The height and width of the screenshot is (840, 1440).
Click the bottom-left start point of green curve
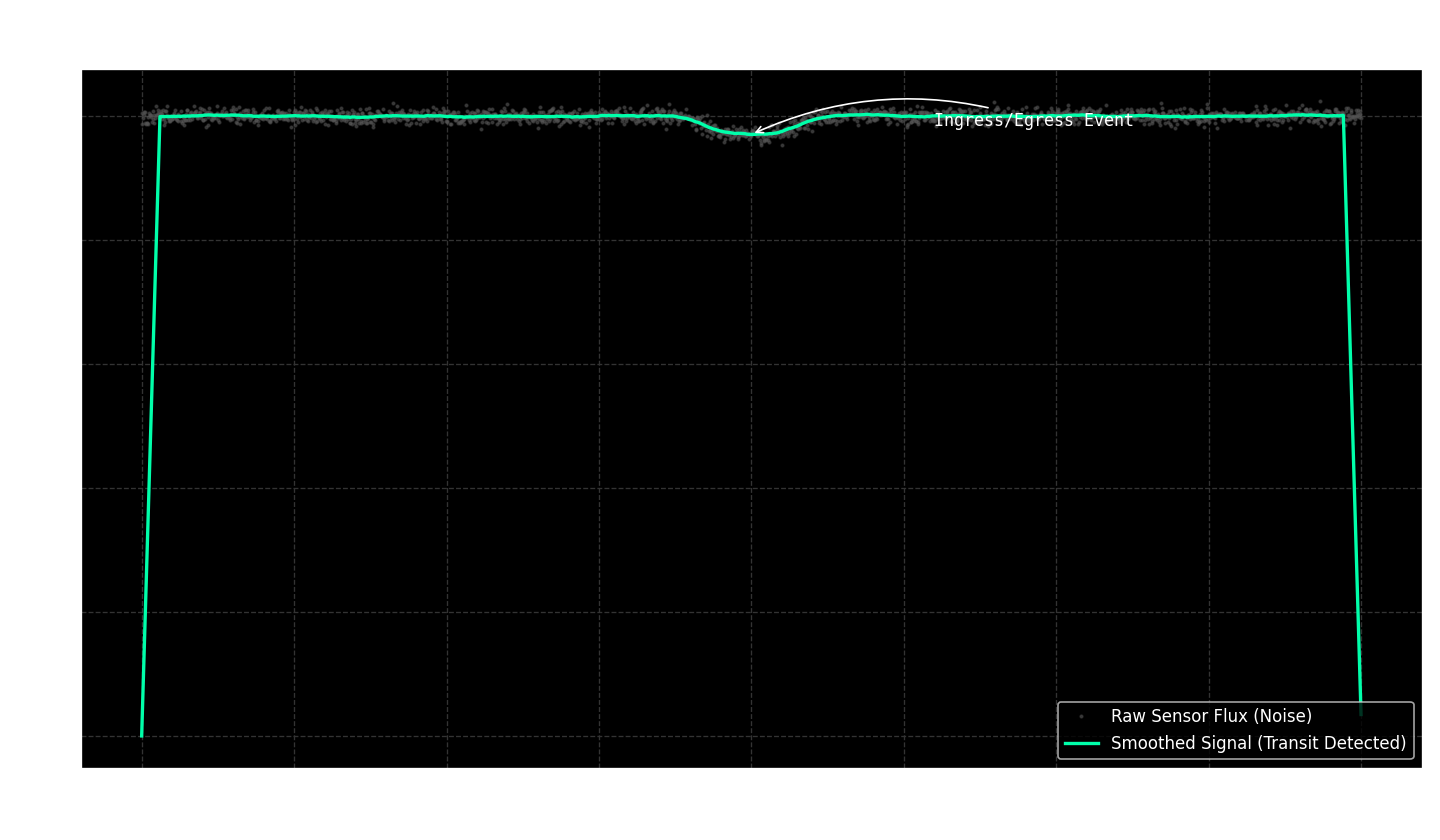[x=142, y=736]
